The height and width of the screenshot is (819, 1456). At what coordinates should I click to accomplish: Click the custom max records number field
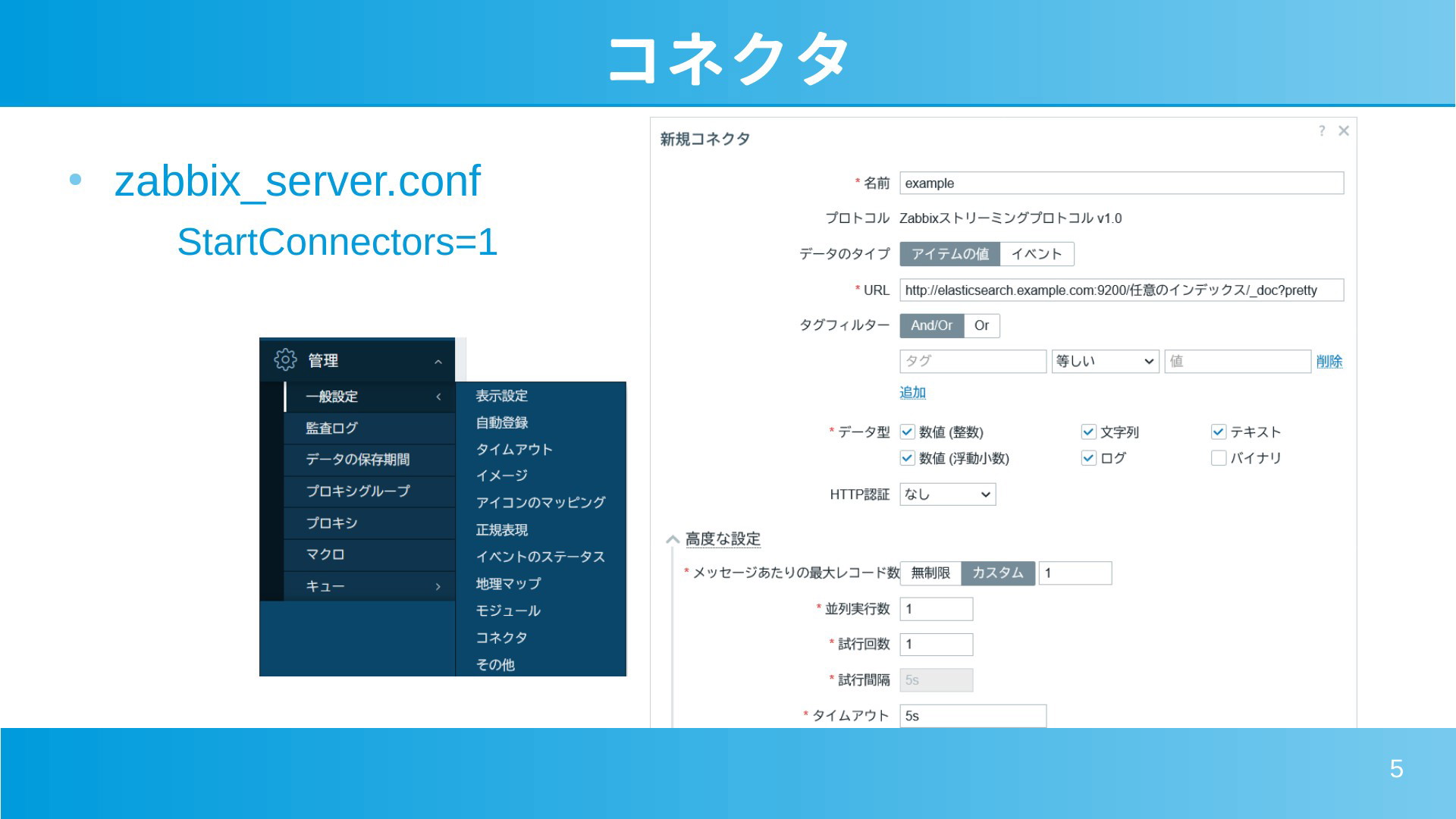[1075, 573]
